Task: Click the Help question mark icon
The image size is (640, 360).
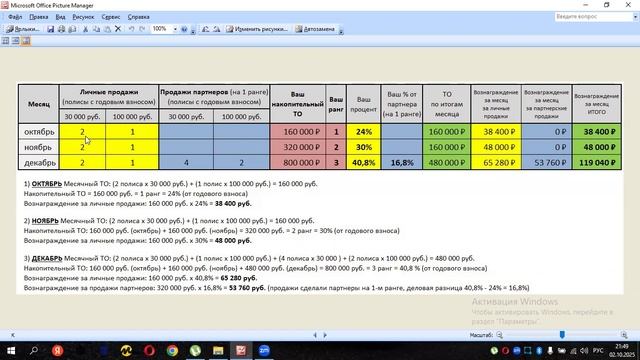Action: [x=184, y=29]
